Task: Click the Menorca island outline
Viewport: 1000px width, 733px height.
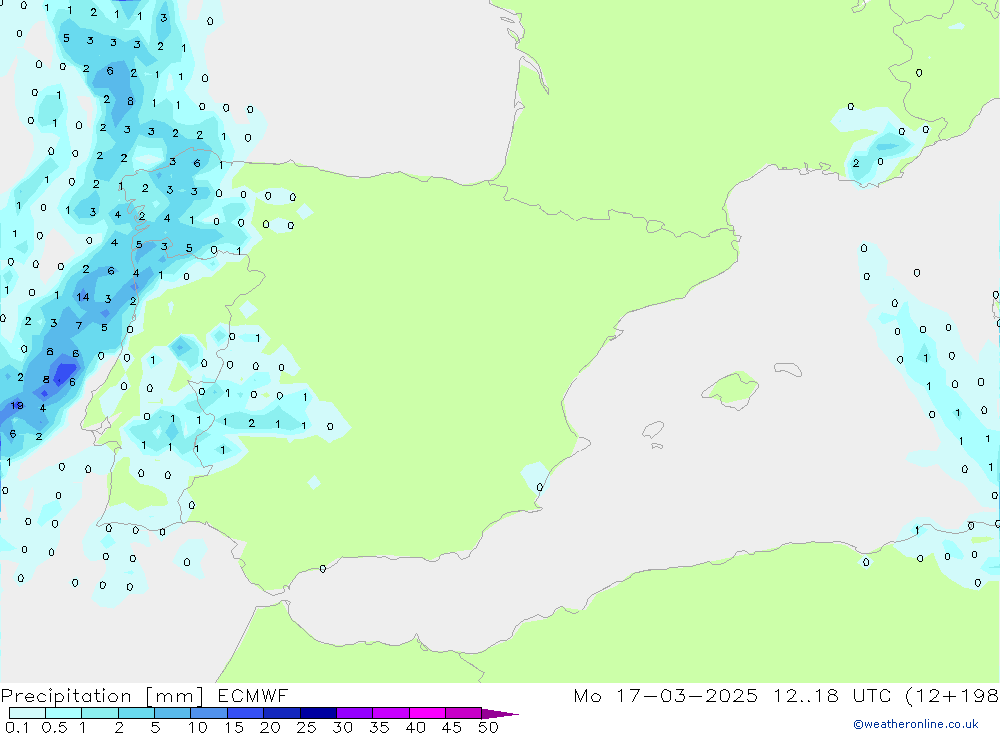Action: 788,370
